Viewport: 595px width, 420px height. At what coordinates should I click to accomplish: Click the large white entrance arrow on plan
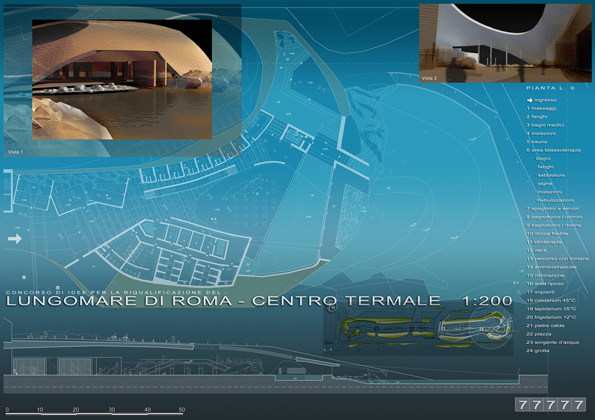15,239
